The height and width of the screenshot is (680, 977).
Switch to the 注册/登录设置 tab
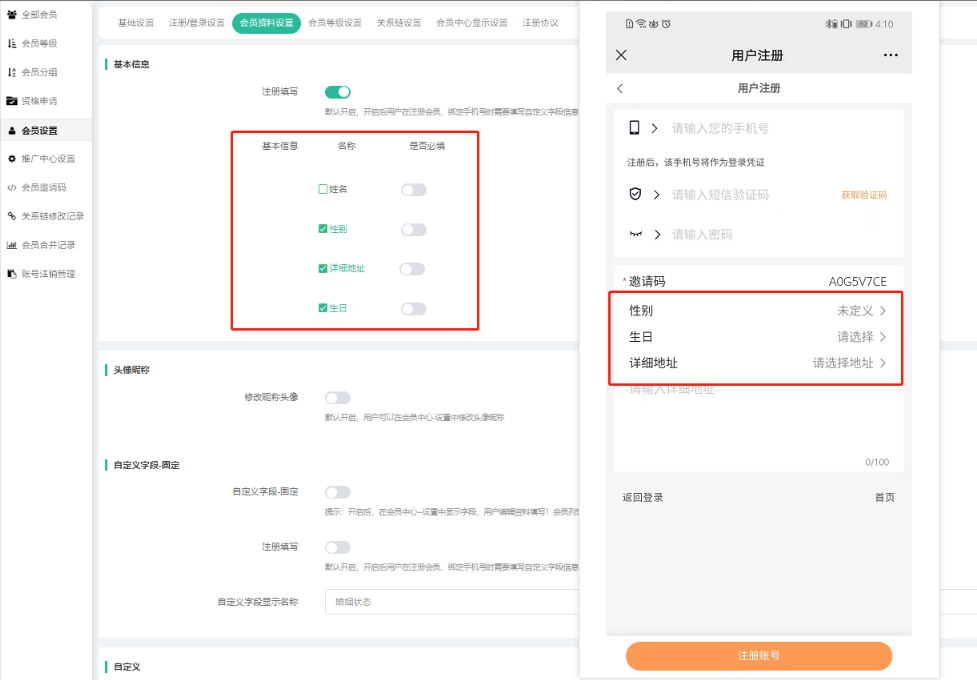(x=196, y=23)
